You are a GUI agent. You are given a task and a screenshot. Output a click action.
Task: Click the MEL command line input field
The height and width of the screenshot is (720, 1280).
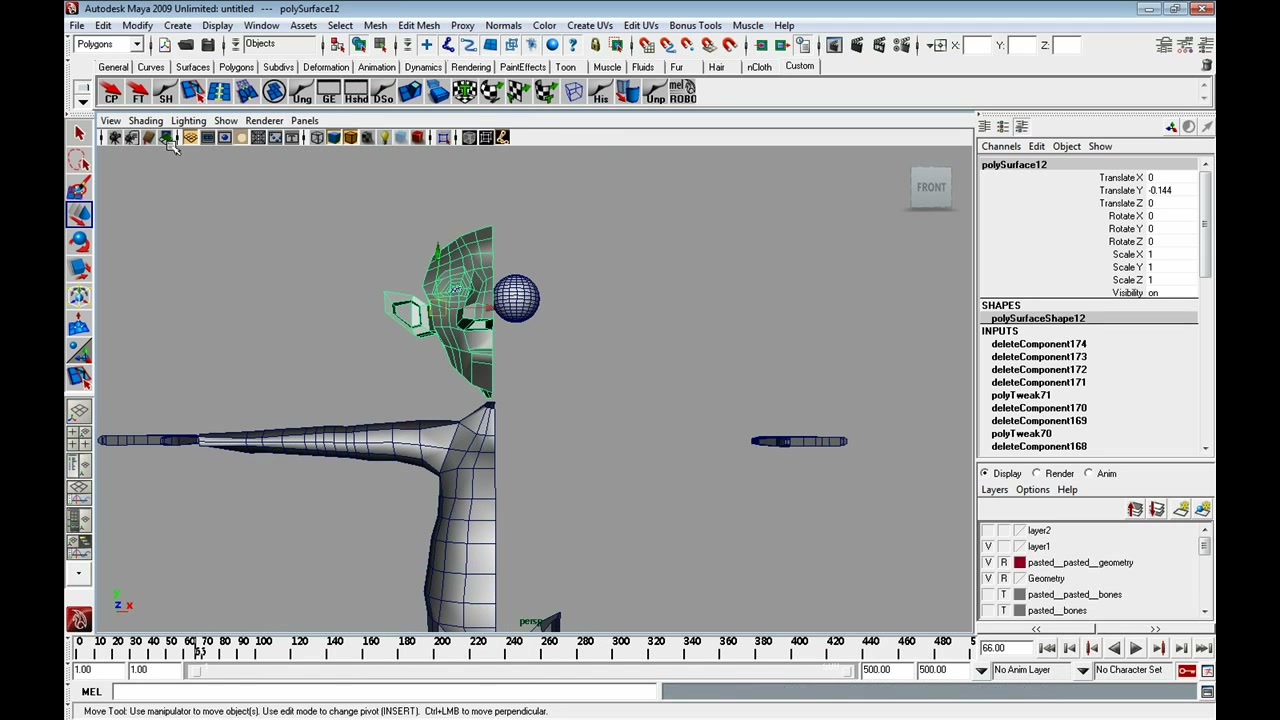tap(385, 692)
